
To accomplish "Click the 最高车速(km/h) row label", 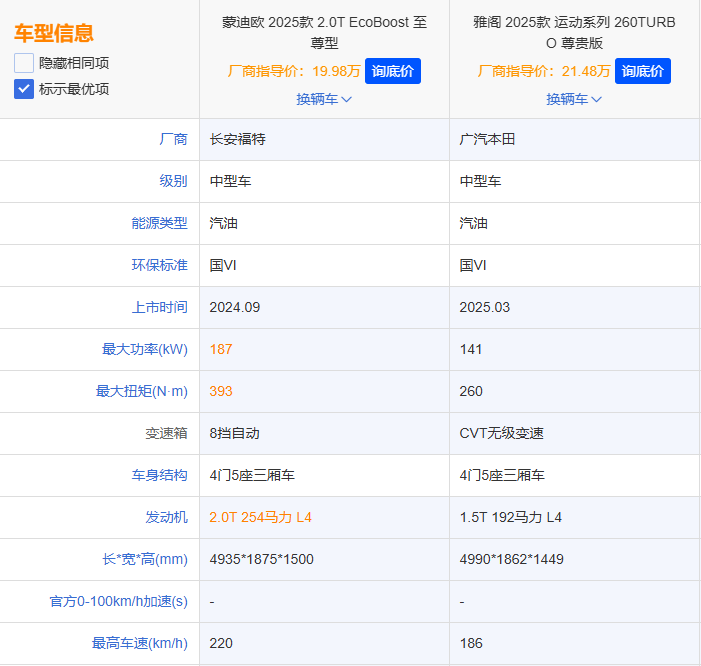I will 139,643.
